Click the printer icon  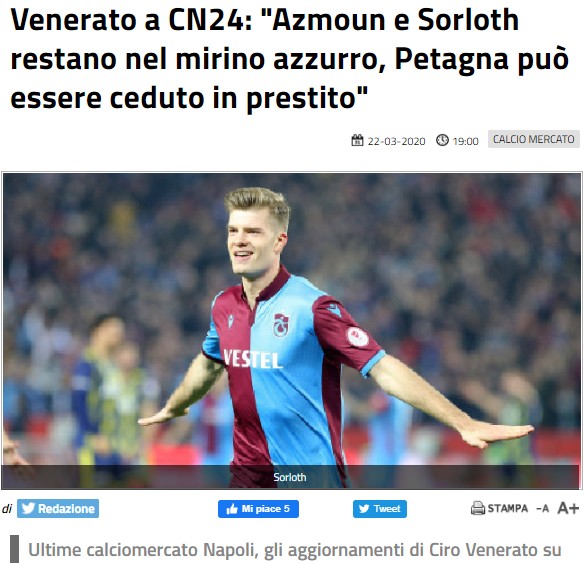pos(478,508)
